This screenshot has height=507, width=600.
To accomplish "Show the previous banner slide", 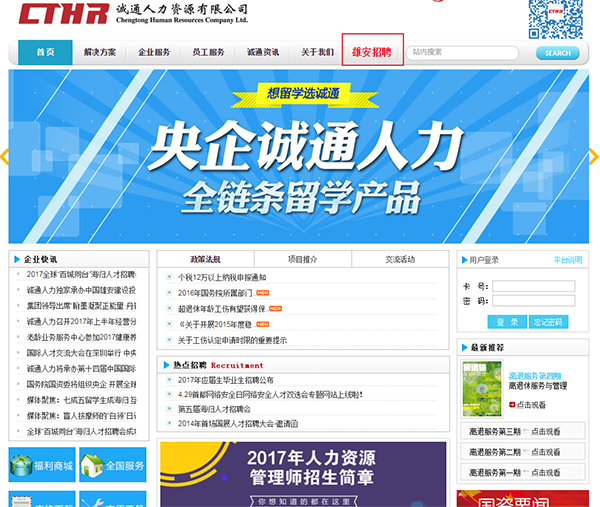I will click(4, 157).
